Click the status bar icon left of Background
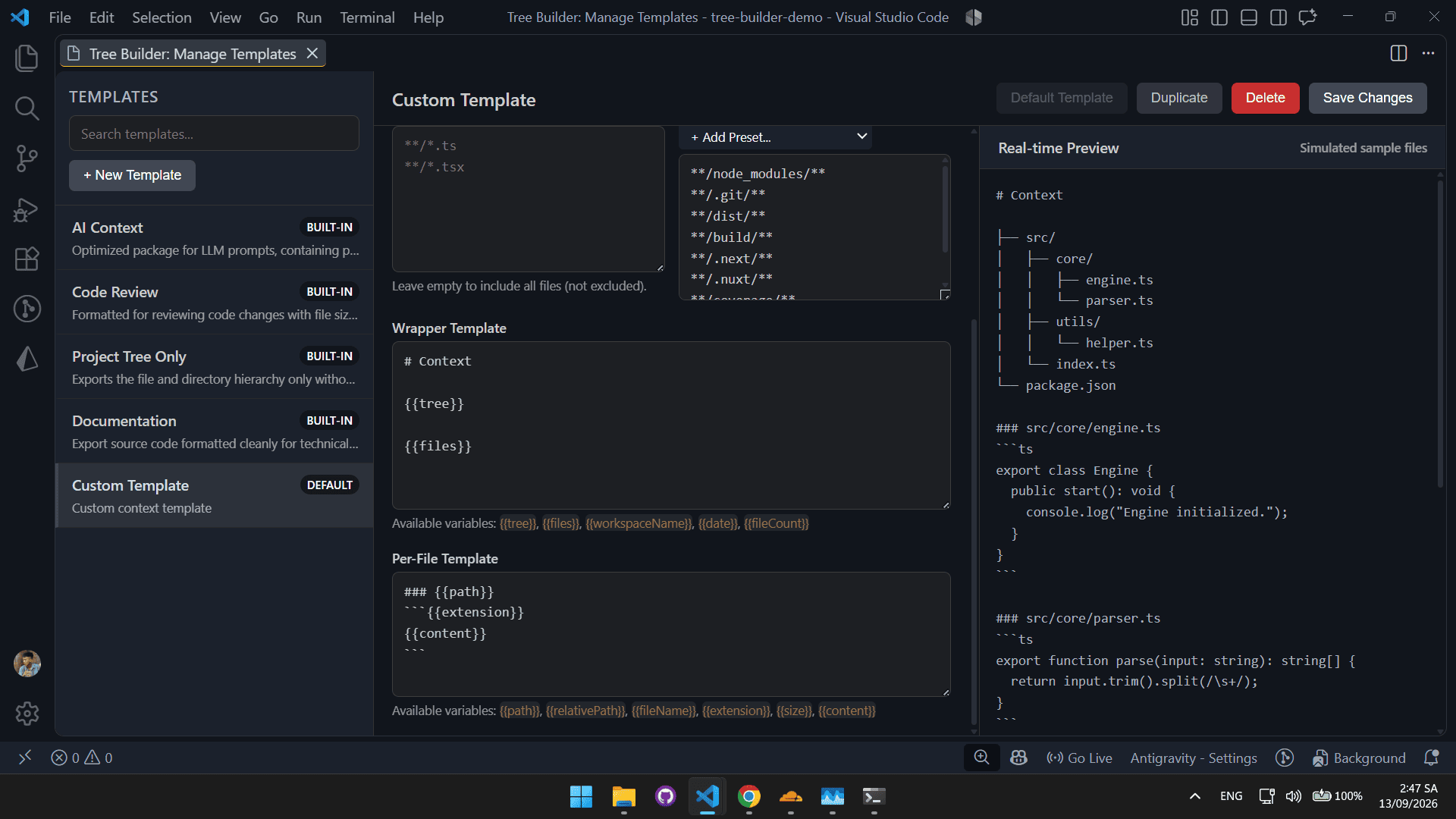The image size is (1456, 819). click(1285, 758)
